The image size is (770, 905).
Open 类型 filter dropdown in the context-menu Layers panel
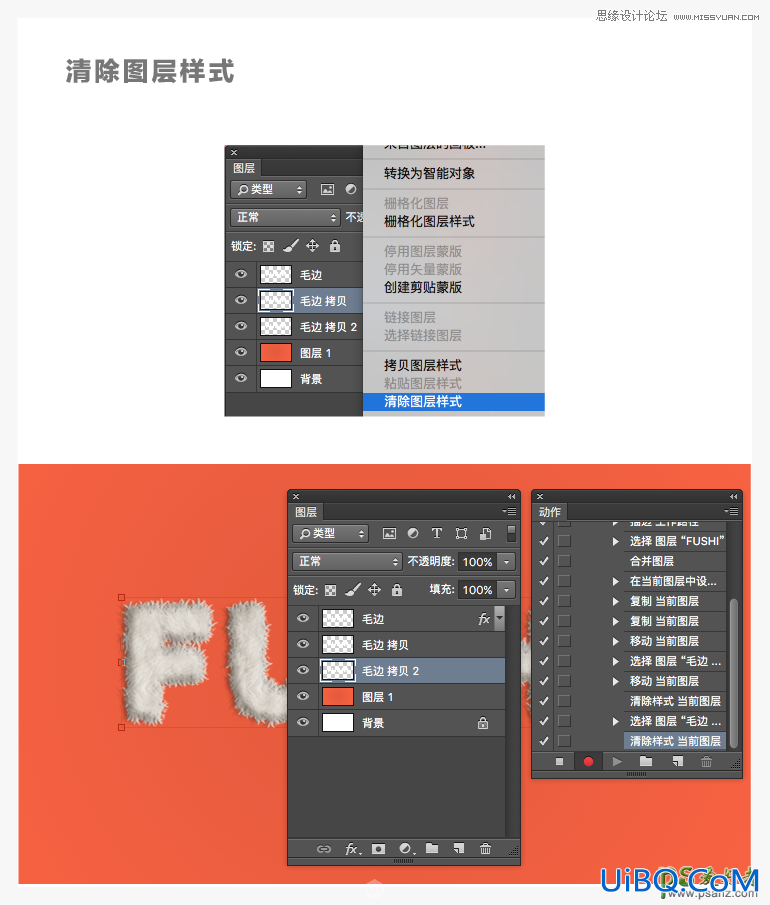[x=268, y=189]
